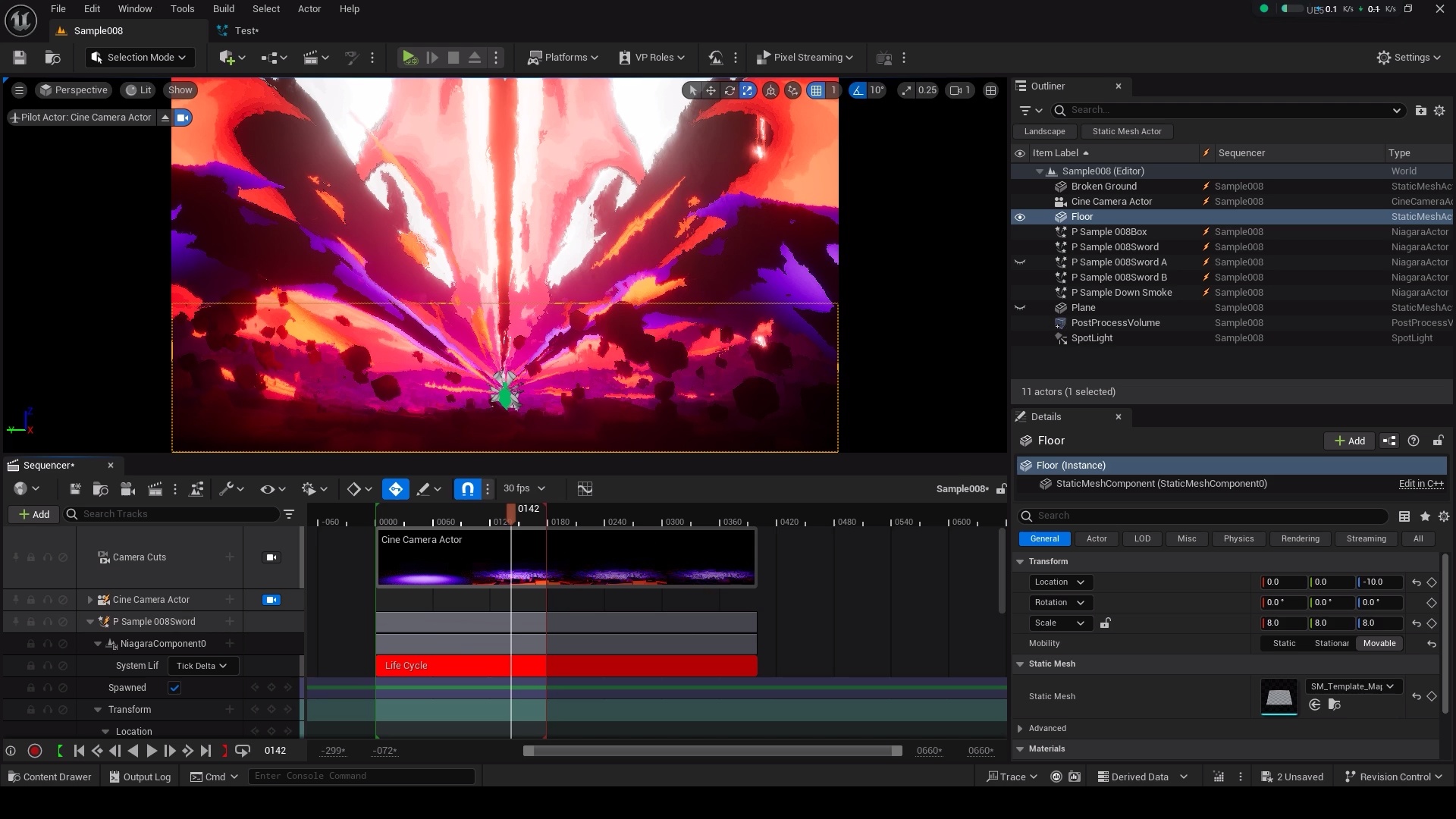Click the Edit in C++ link
The height and width of the screenshot is (819, 1456).
coord(1421,484)
